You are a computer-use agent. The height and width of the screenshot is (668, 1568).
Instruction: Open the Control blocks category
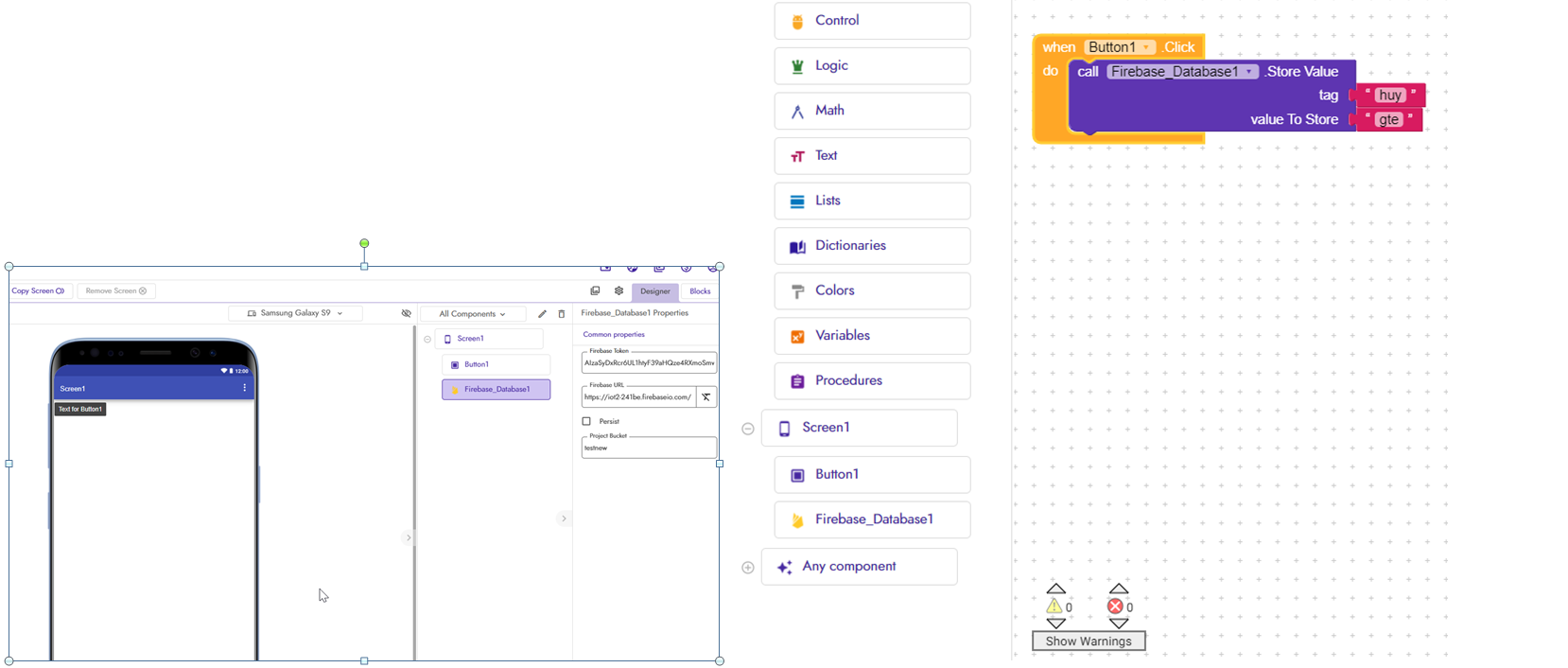pyautogui.click(x=871, y=21)
